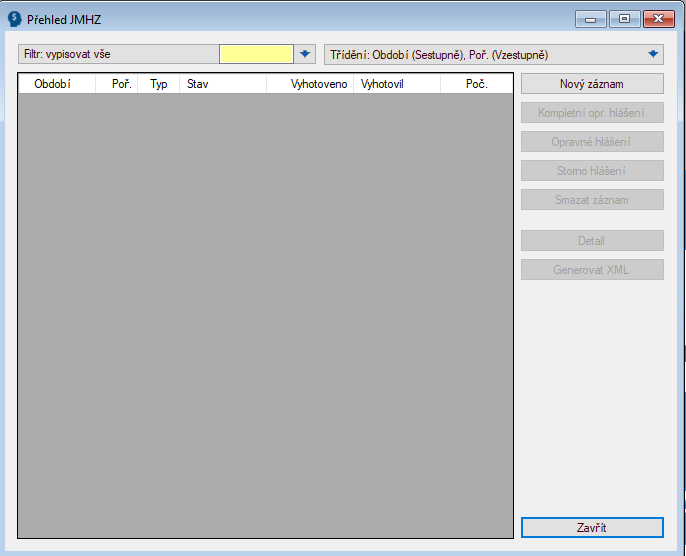
Task: Click the Generovat XML button
Action: (592, 270)
